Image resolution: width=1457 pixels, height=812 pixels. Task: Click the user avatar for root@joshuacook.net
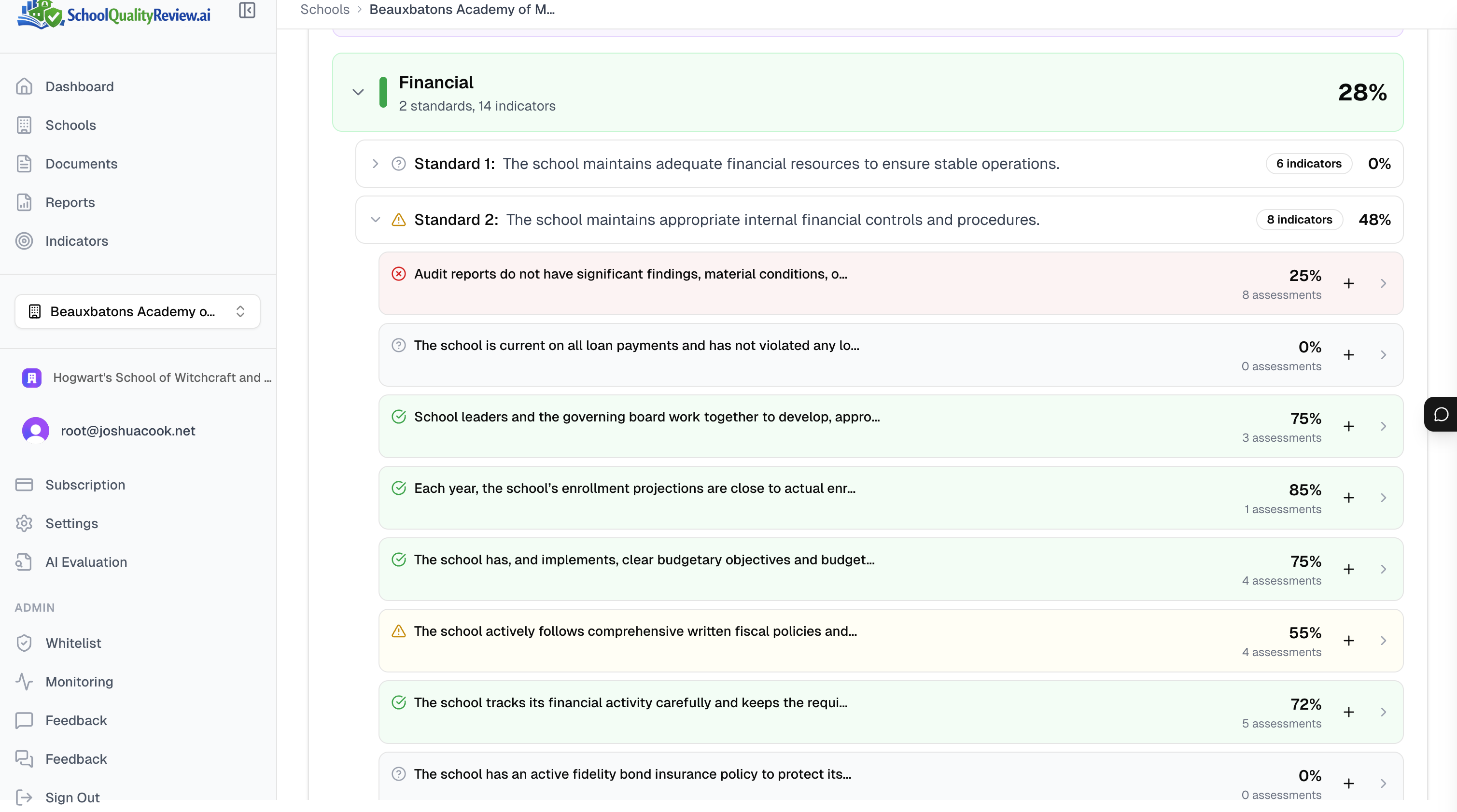[x=35, y=431]
